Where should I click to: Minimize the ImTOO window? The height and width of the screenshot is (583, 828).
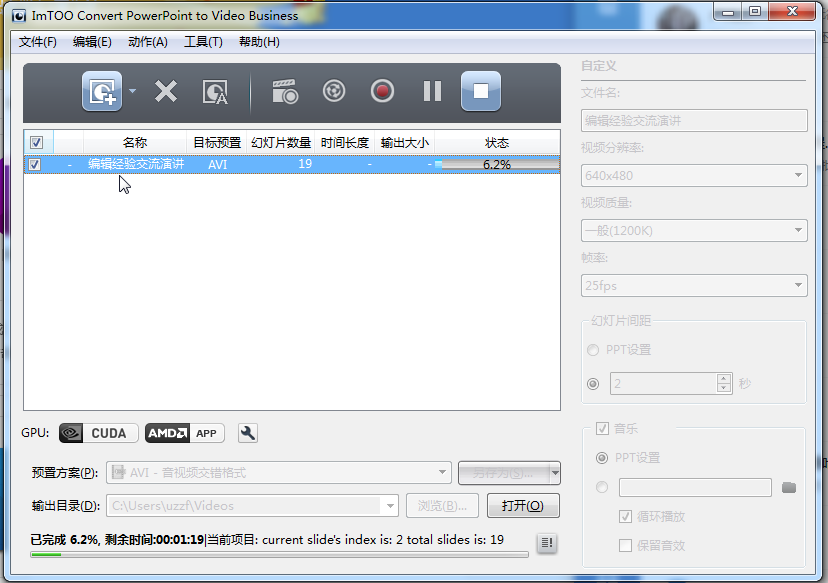pyautogui.click(x=728, y=12)
